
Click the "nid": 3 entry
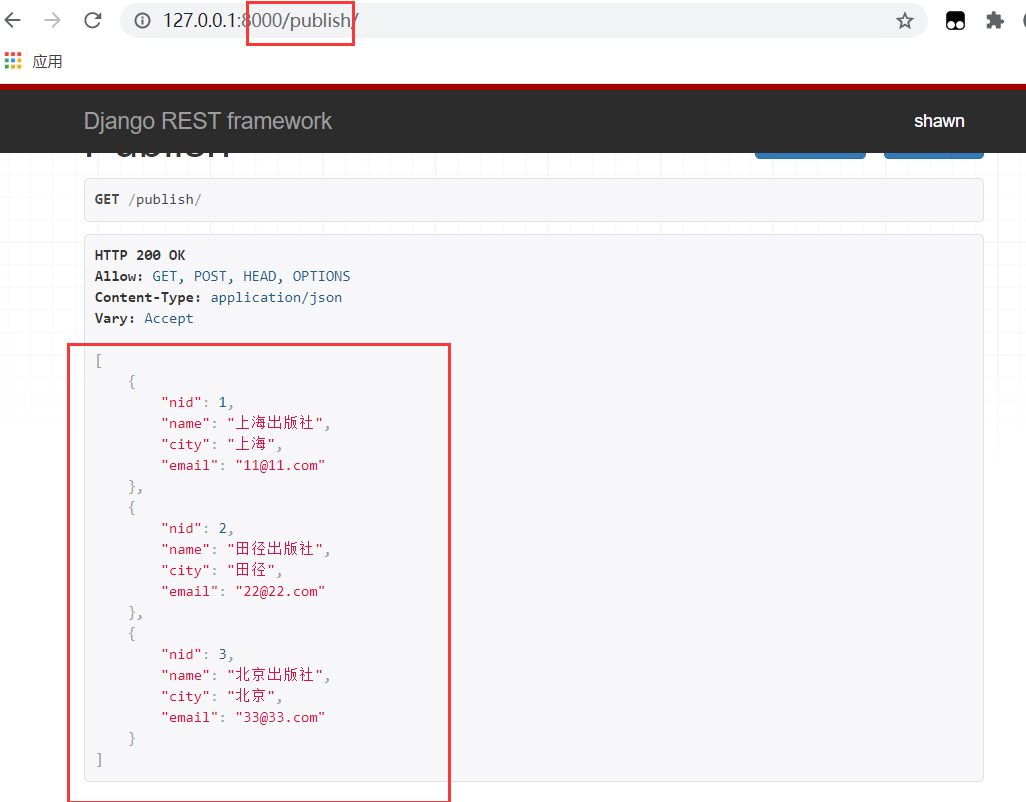pos(197,655)
